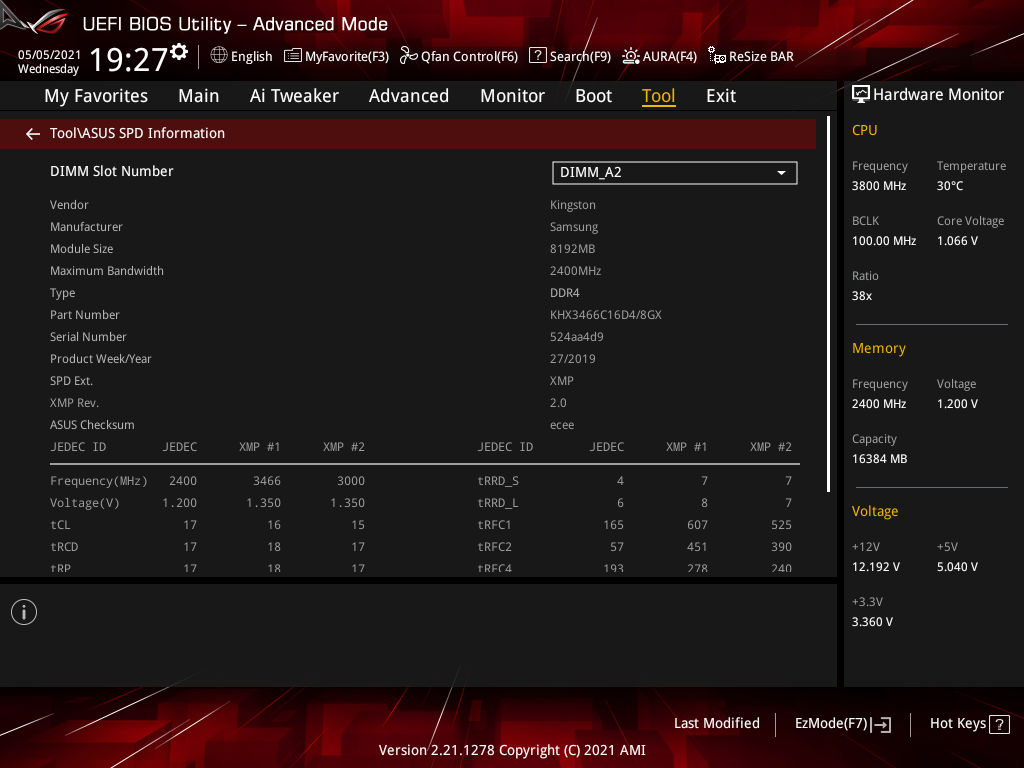This screenshot has height=768, width=1024.
Task: Click the Core Voltage 1.066 V reading
Action: coord(957,241)
